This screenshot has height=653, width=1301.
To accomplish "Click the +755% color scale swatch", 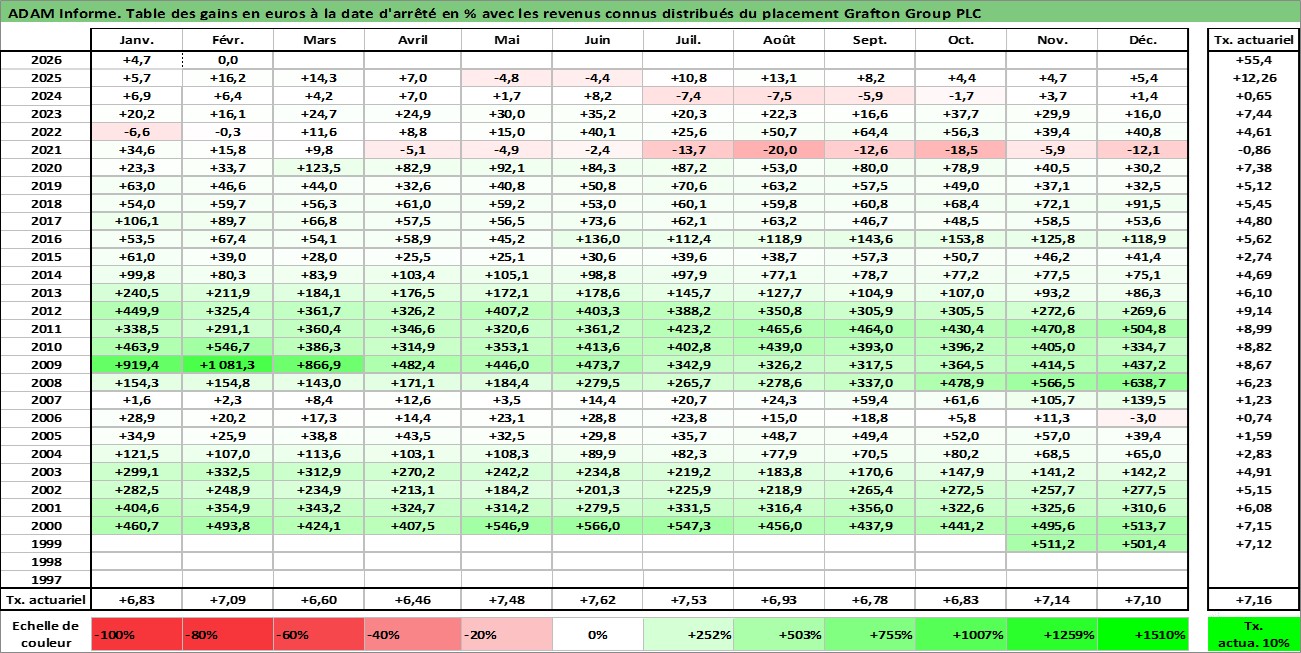I will pyautogui.click(x=869, y=634).
